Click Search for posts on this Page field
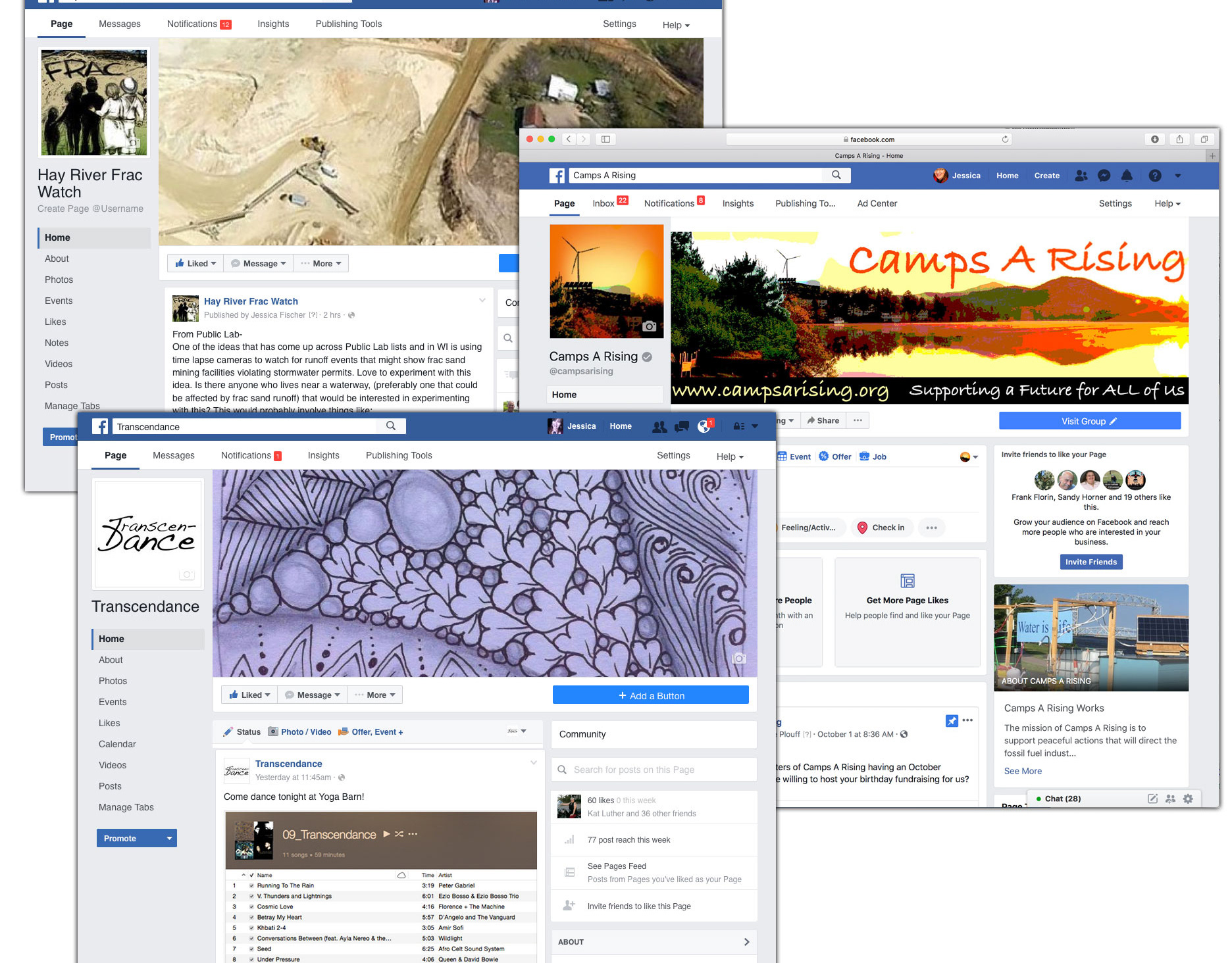The width and height of the screenshot is (1232, 963). pyautogui.click(x=654, y=770)
